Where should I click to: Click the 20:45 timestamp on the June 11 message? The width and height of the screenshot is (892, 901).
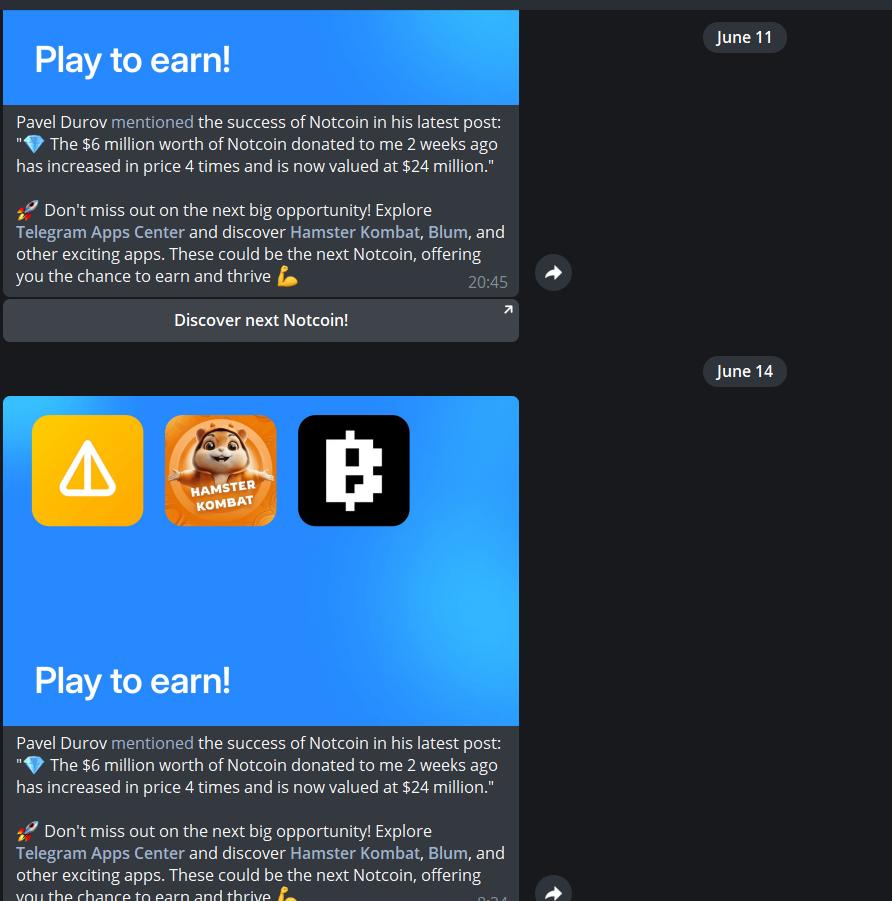(487, 282)
